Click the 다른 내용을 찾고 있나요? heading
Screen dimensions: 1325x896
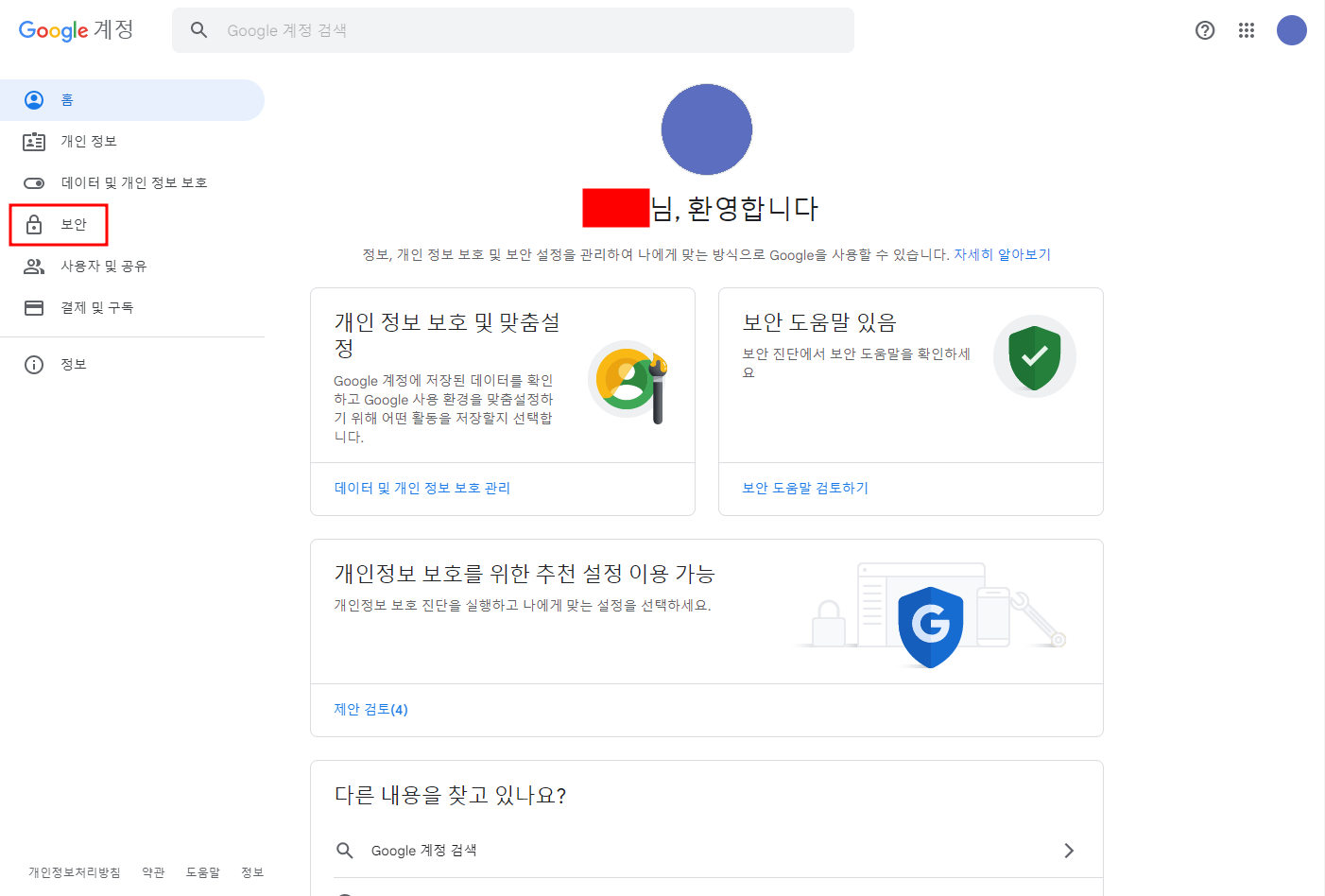pyautogui.click(x=450, y=796)
